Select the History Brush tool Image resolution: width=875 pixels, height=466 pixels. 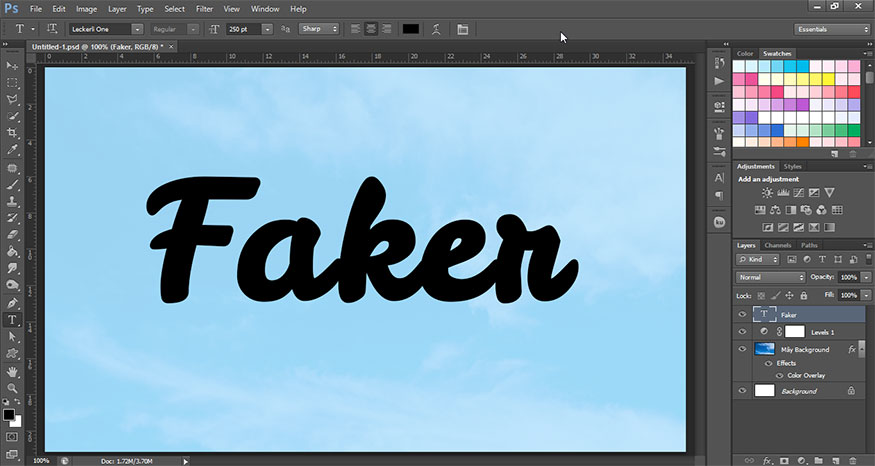(x=12, y=218)
